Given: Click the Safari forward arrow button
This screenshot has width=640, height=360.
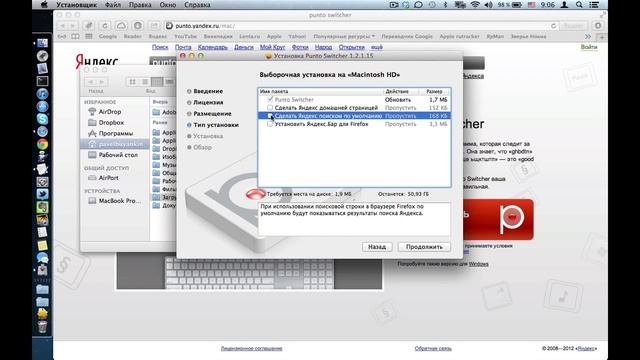Looking at the screenshot, I should (73, 26).
